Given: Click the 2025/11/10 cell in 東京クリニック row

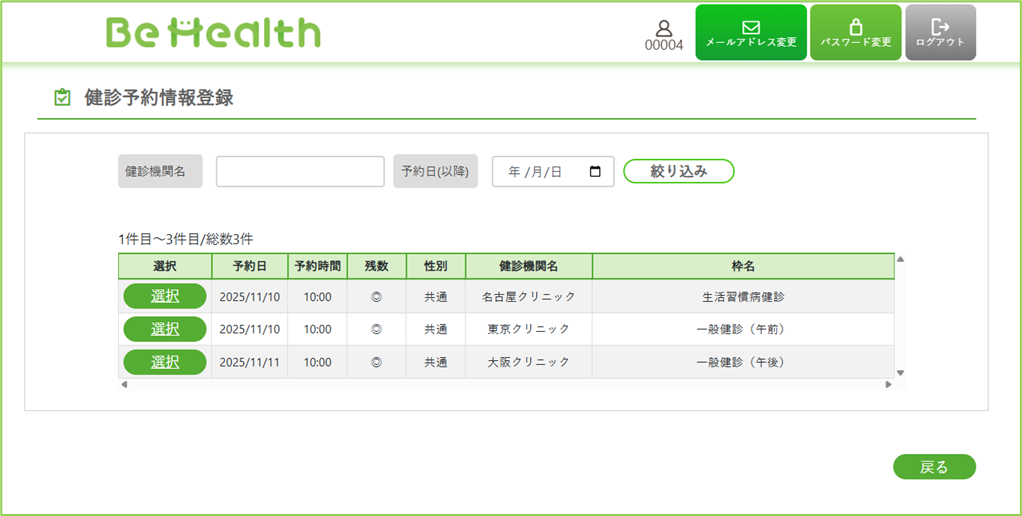Looking at the screenshot, I should tap(250, 329).
